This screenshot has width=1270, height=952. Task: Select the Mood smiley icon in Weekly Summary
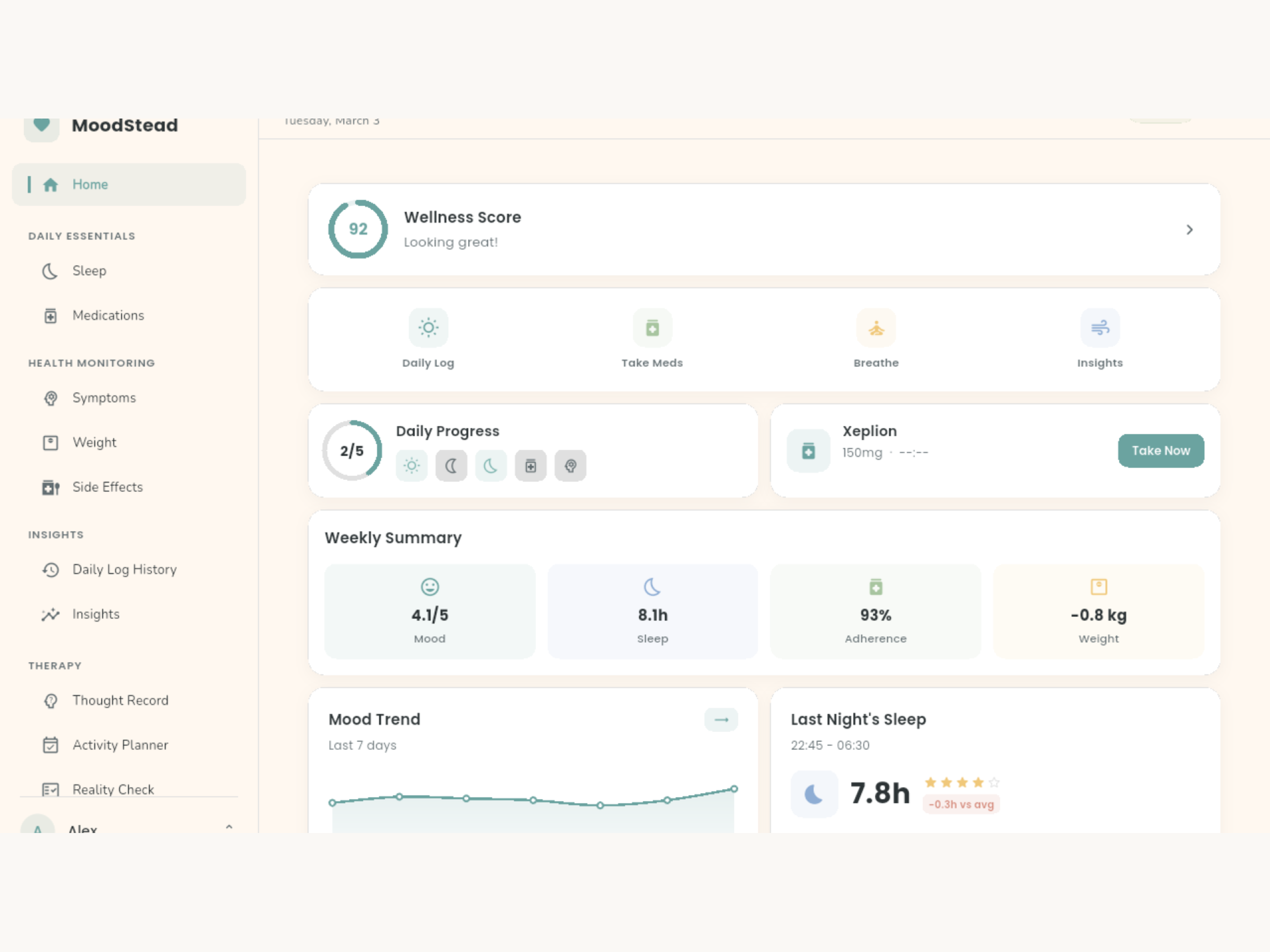(x=430, y=587)
